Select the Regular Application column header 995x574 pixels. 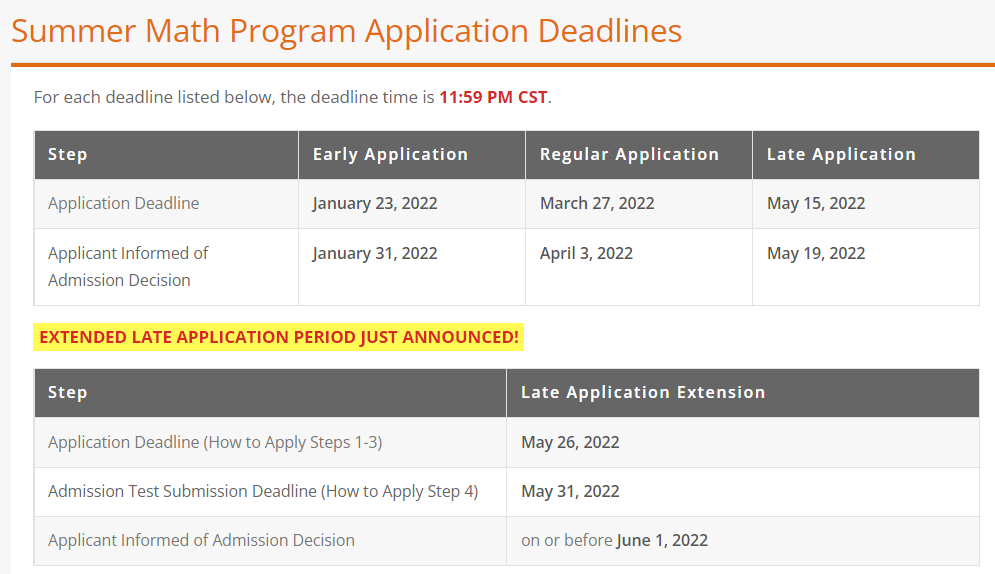629,155
